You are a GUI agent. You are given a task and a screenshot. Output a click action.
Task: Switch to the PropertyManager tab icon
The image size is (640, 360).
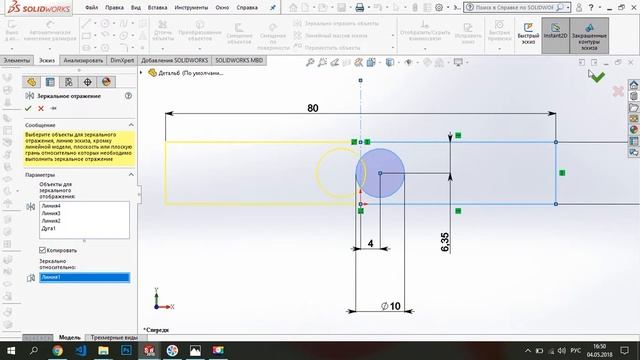pos(50,82)
